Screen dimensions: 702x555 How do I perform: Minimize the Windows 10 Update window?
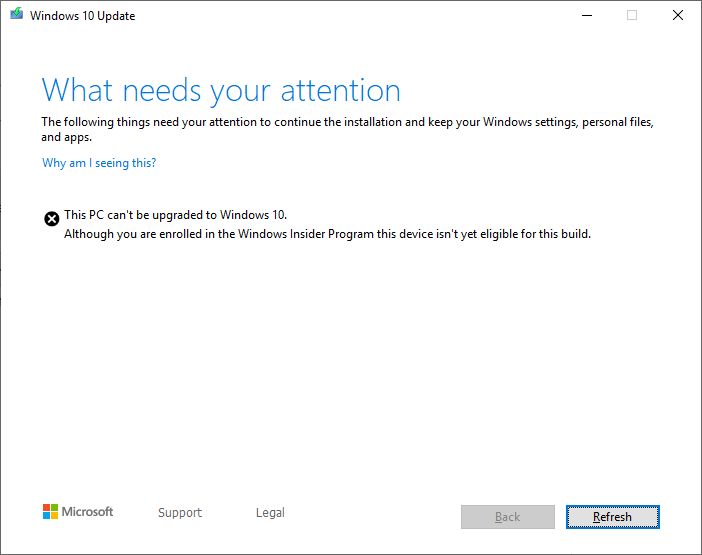[x=587, y=15]
